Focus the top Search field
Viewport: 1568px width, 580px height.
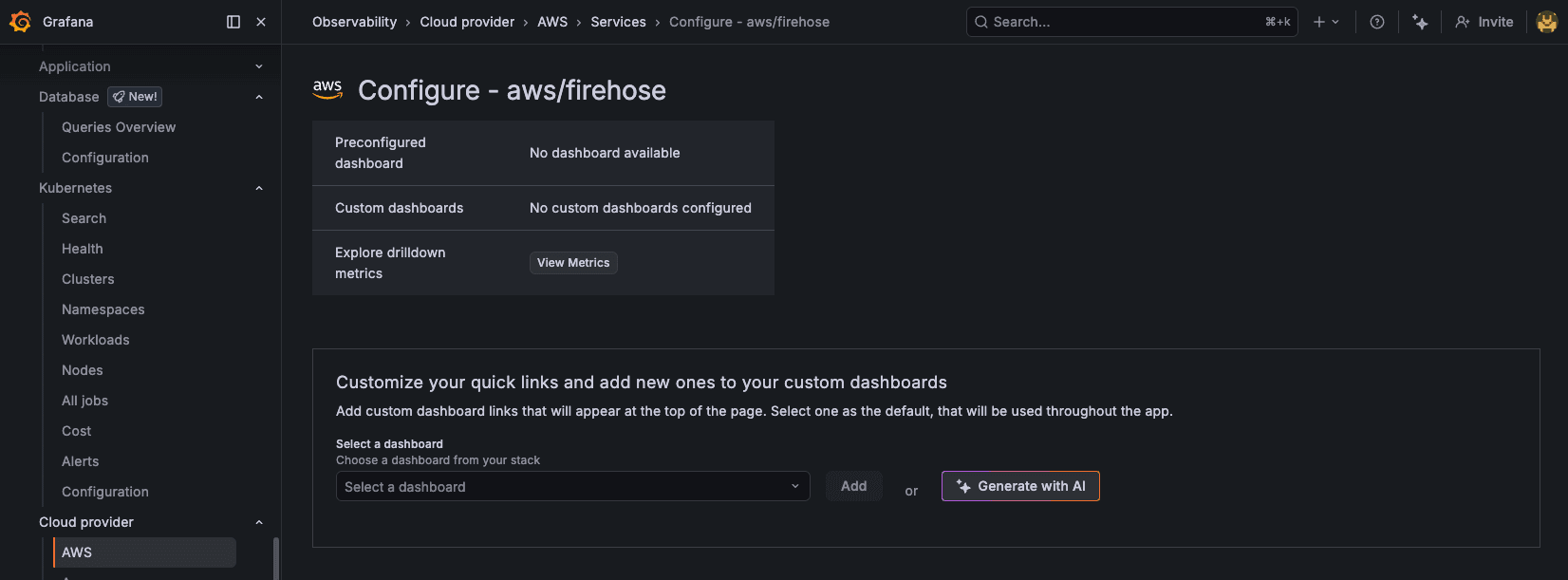1131,22
